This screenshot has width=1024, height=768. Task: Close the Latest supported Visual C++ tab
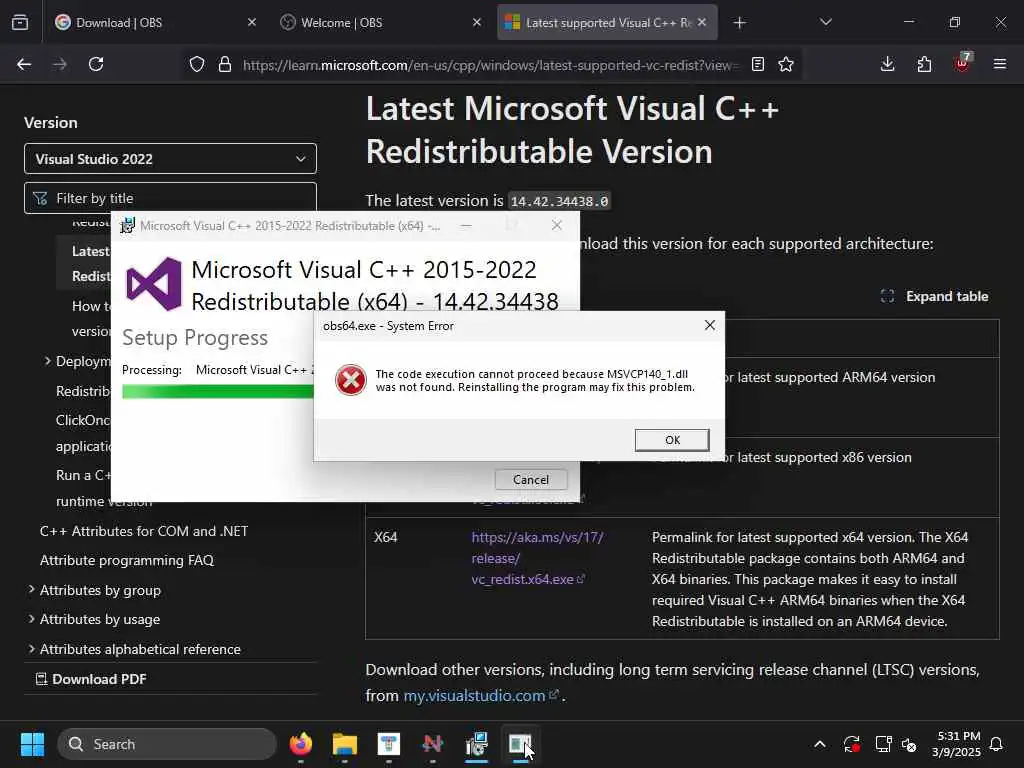(x=701, y=22)
